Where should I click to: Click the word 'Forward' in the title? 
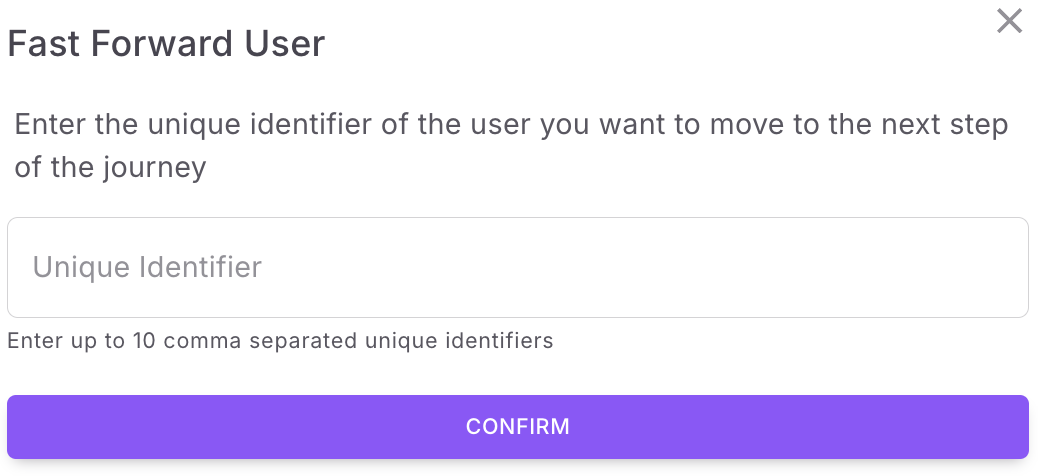coord(162,44)
